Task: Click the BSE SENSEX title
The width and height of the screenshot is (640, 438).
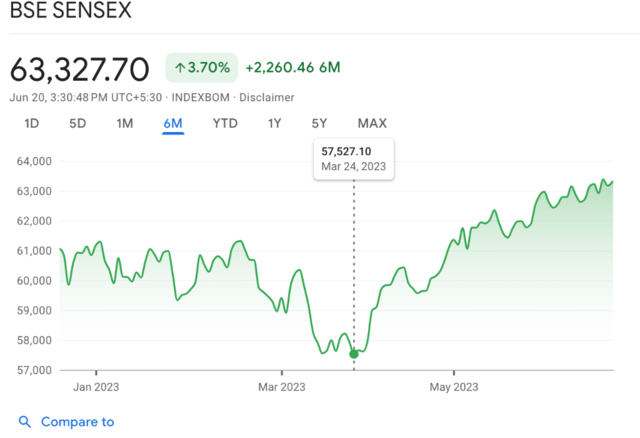Action: click(x=69, y=13)
